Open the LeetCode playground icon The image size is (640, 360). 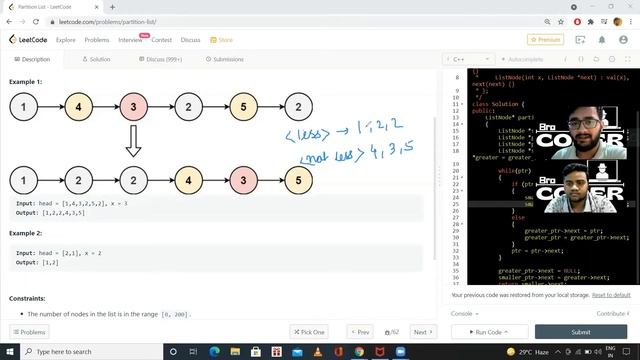coord(580,40)
